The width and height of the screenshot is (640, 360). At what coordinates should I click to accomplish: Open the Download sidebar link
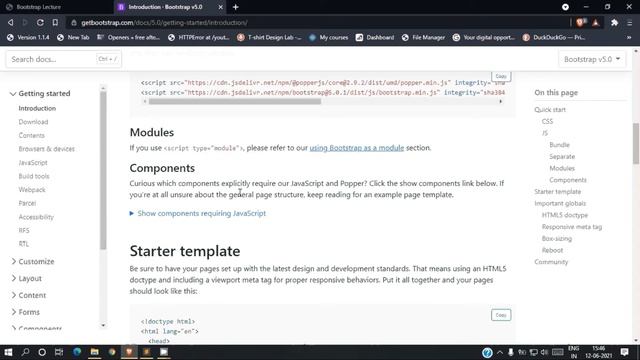pos(33,122)
